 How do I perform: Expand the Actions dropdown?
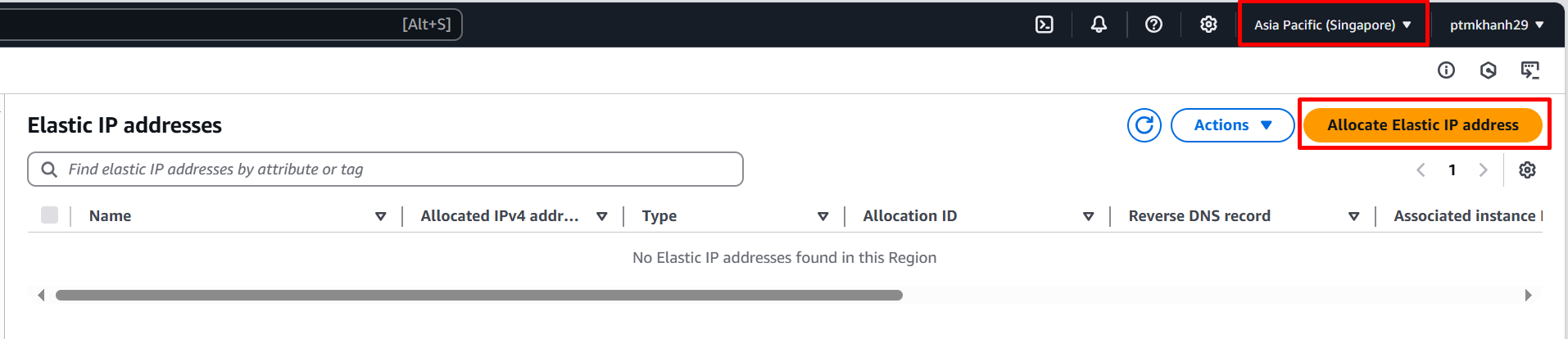click(1232, 125)
